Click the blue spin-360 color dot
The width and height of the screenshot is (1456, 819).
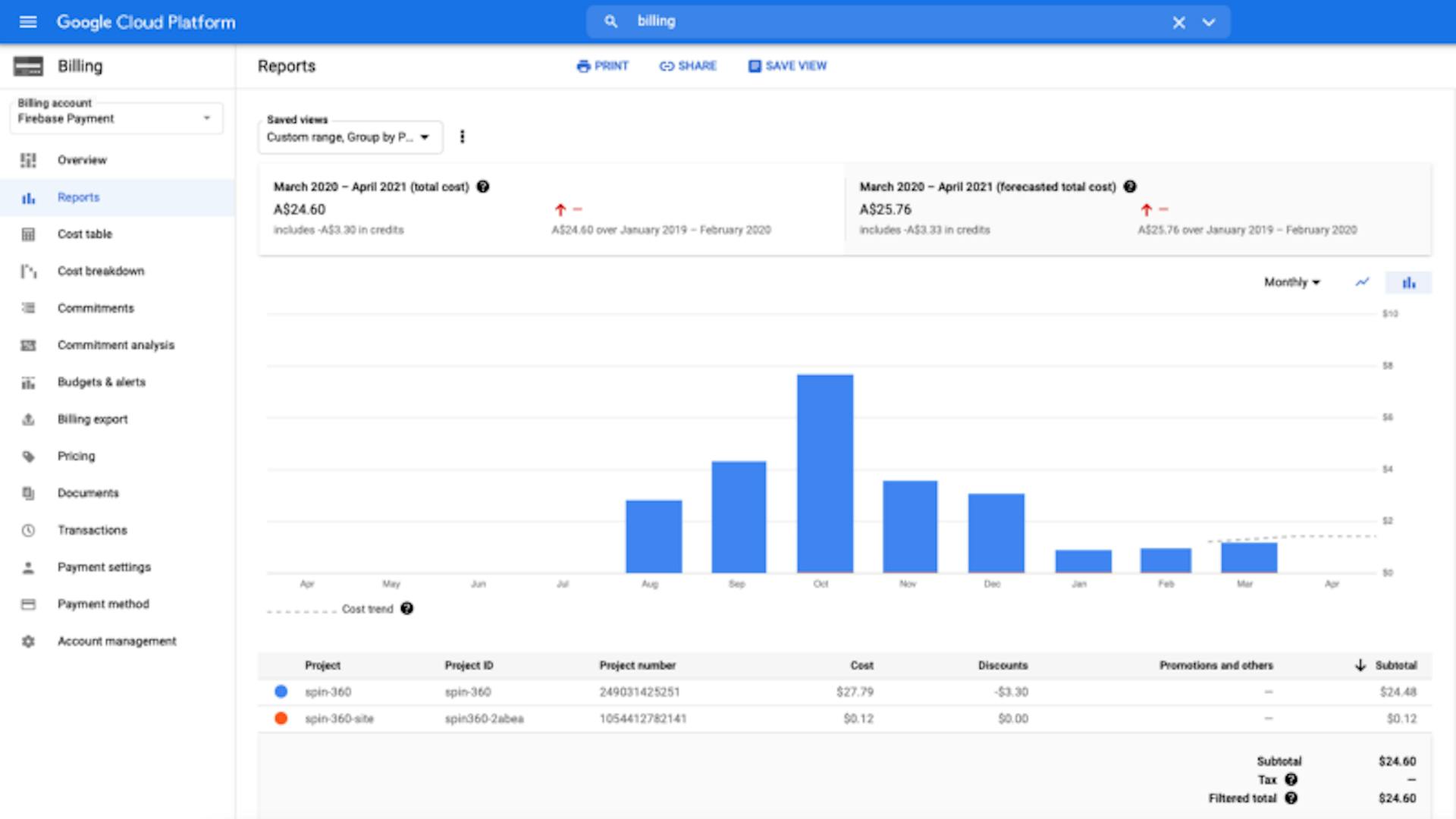pos(281,692)
